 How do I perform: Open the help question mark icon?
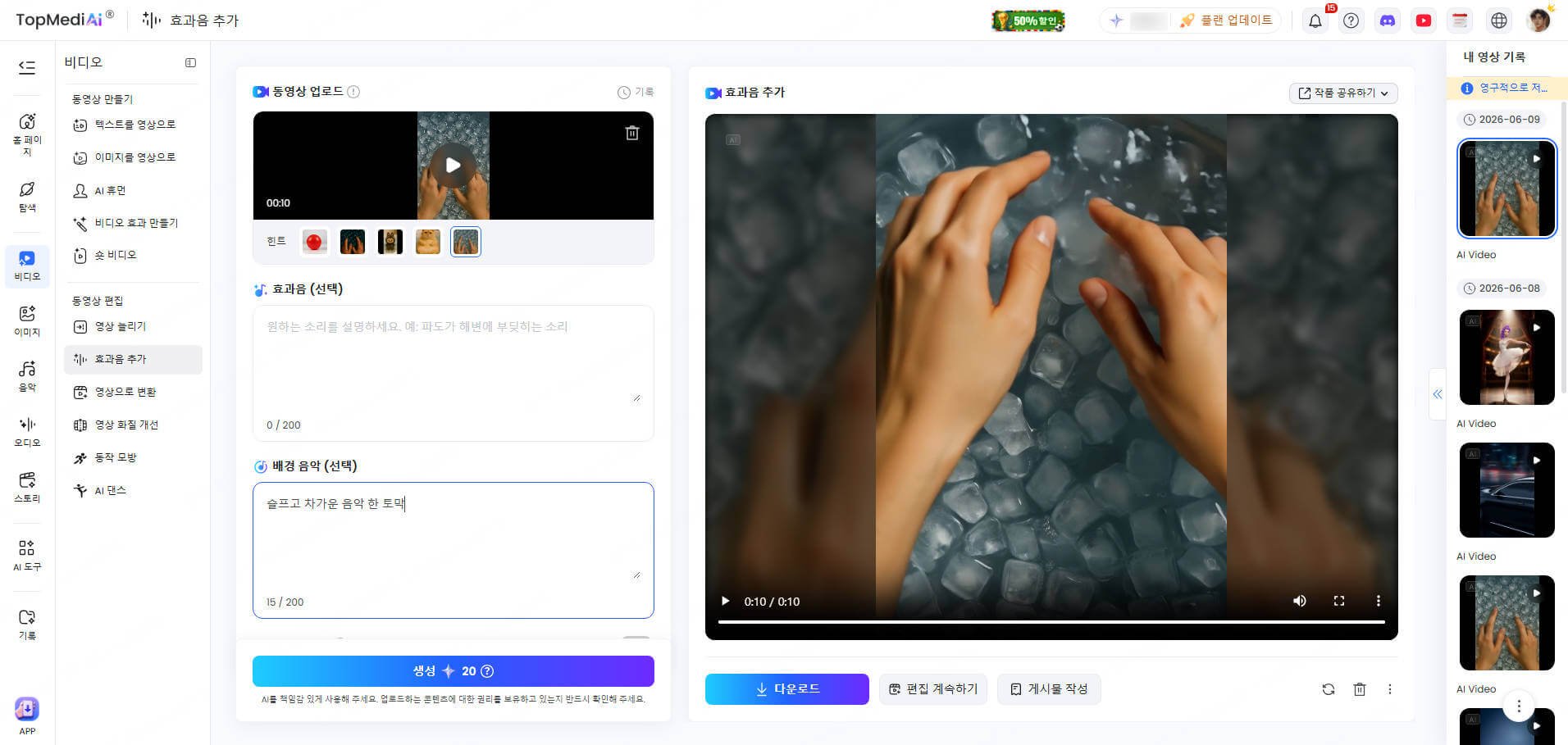pyautogui.click(x=1351, y=20)
